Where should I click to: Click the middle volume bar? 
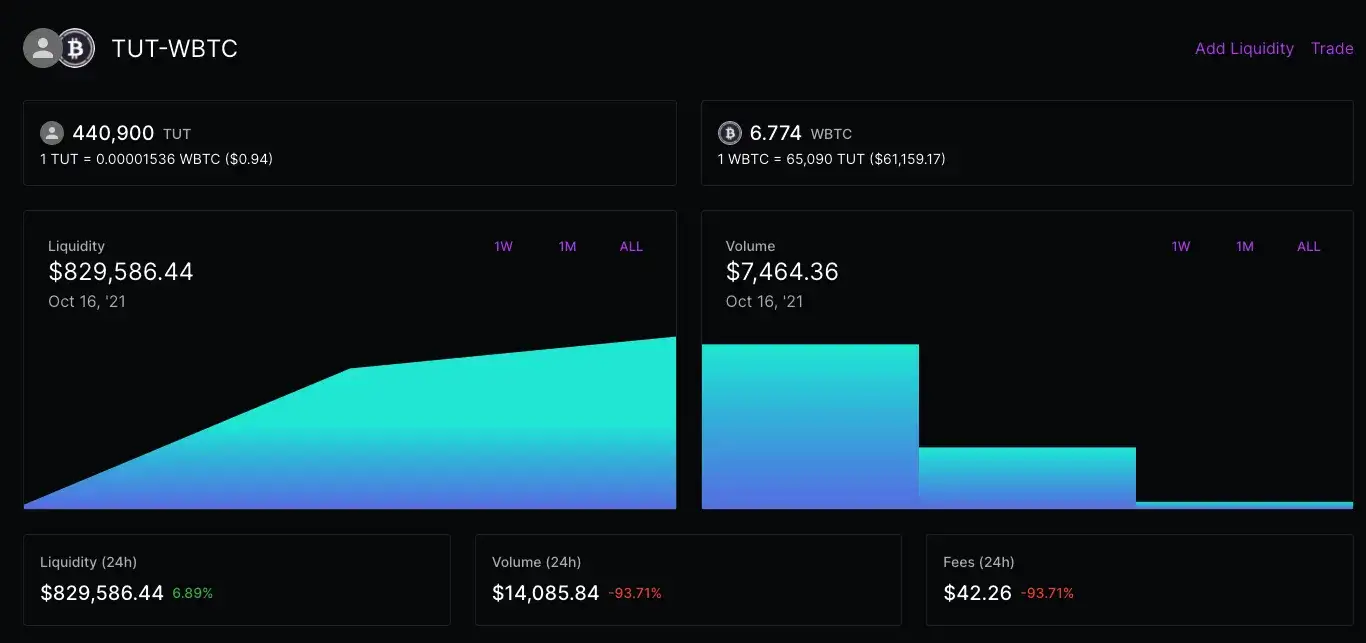pos(1027,478)
